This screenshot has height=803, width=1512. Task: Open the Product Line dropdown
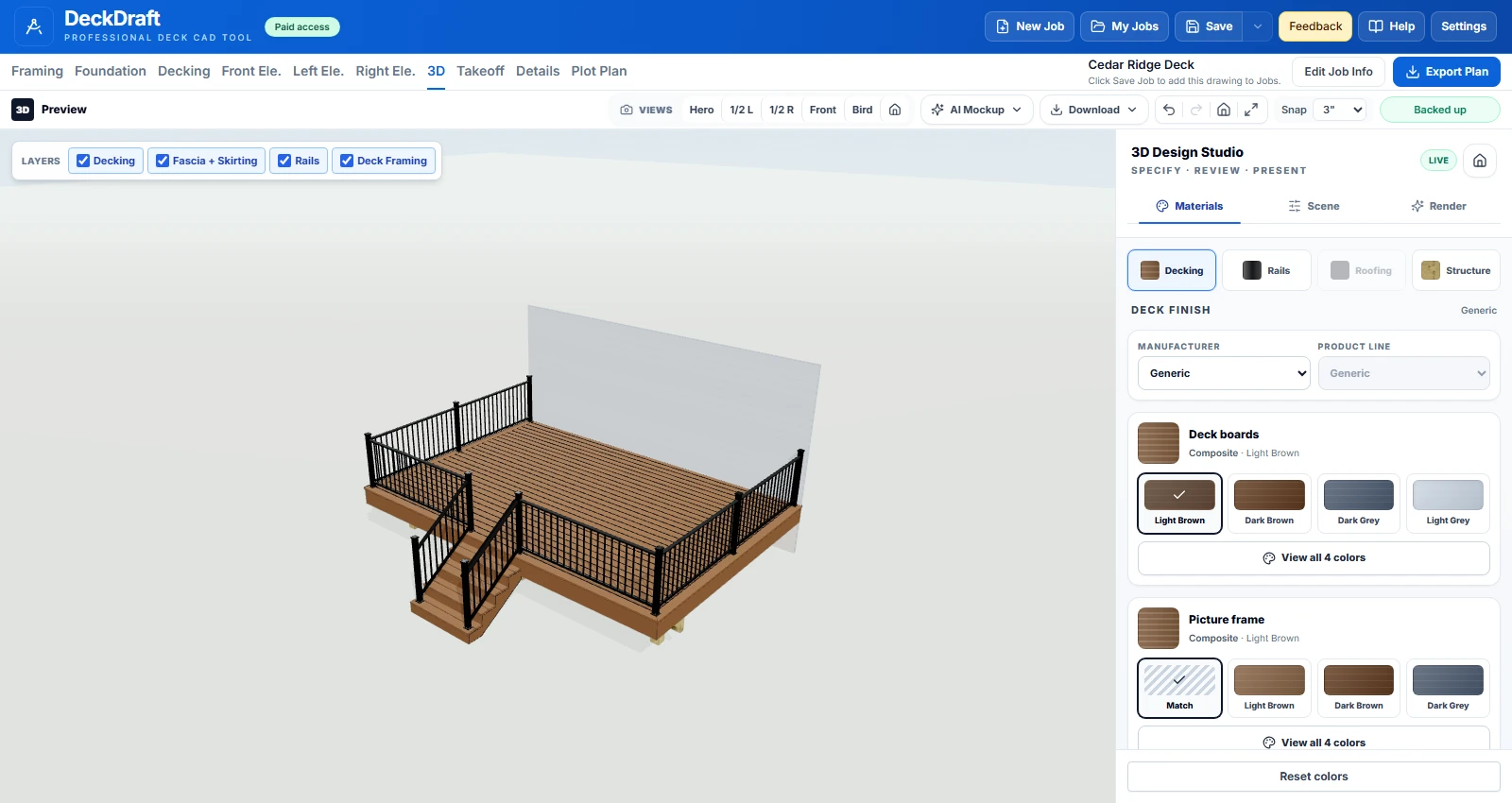tap(1404, 373)
